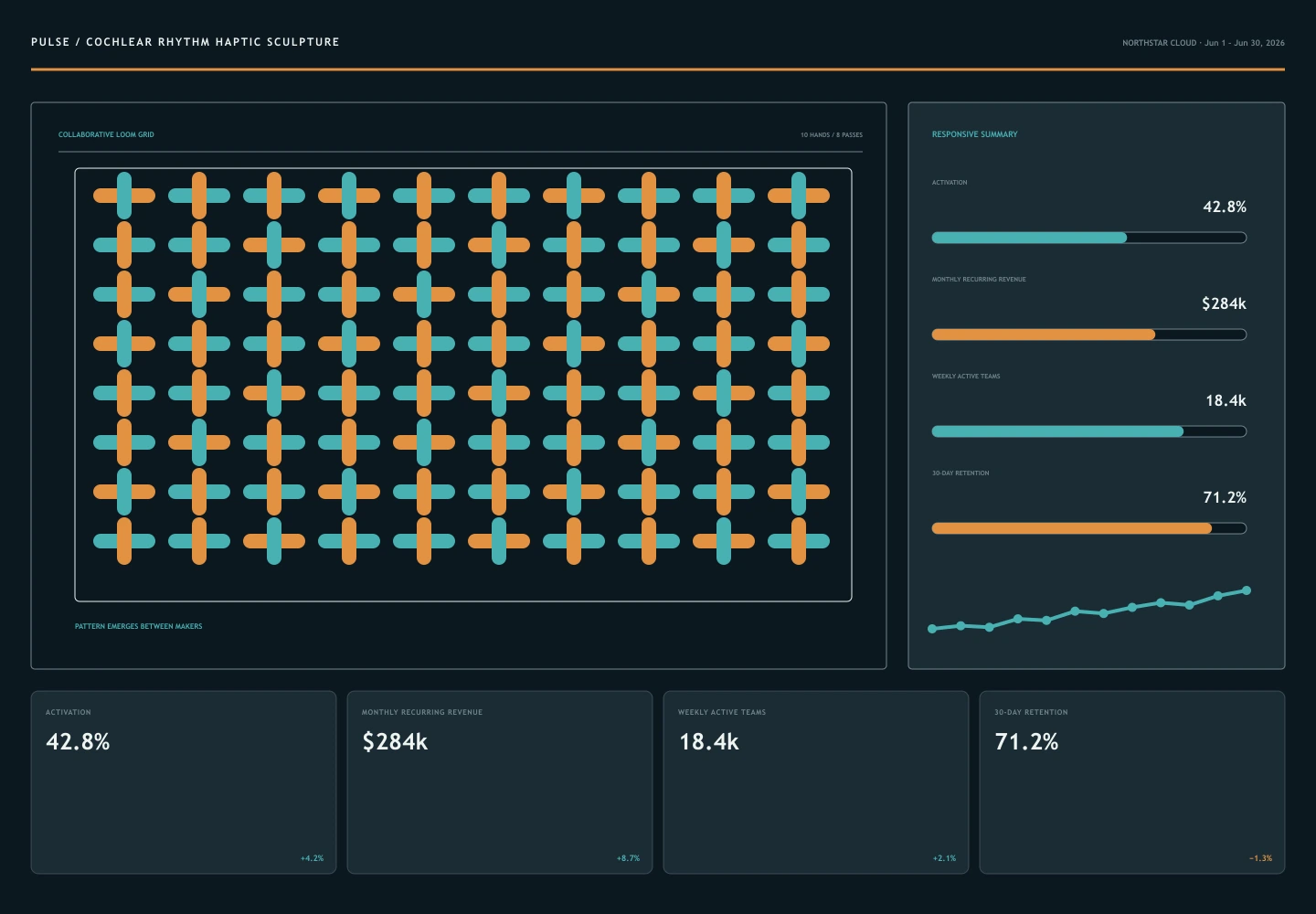This screenshot has width=1316, height=914.
Task: Click the 'ACTIVATION' label in Responsive Summary
Action: 950,183
